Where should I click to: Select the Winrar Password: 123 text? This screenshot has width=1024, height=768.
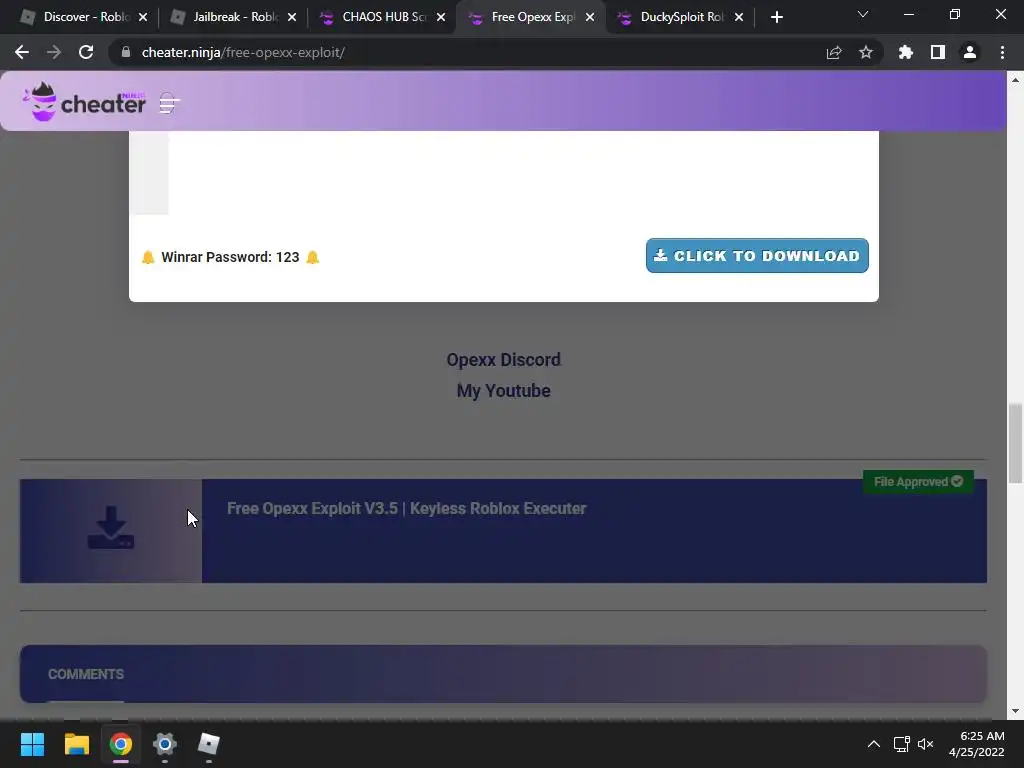[230, 257]
